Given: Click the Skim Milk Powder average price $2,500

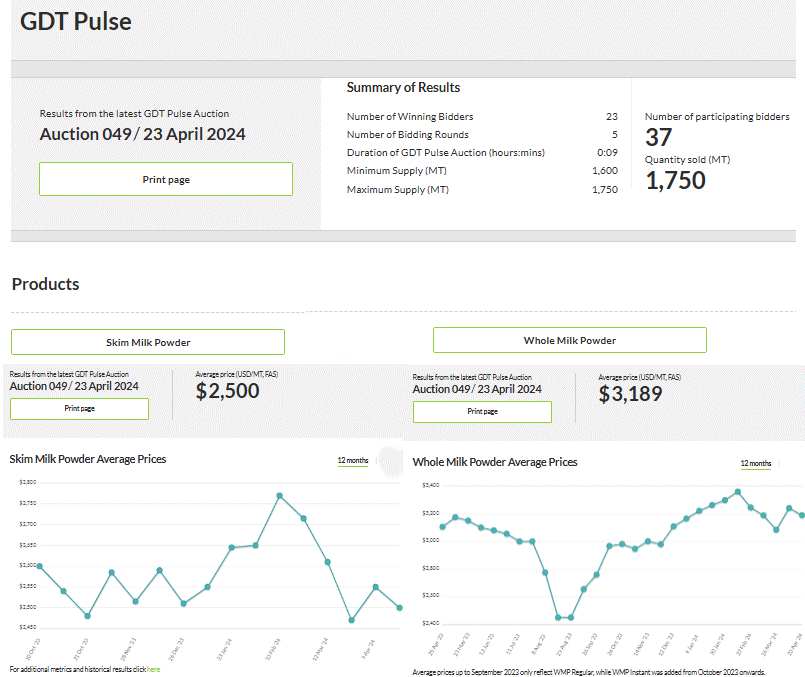Looking at the screenshot, I should [x=227, y=391].
